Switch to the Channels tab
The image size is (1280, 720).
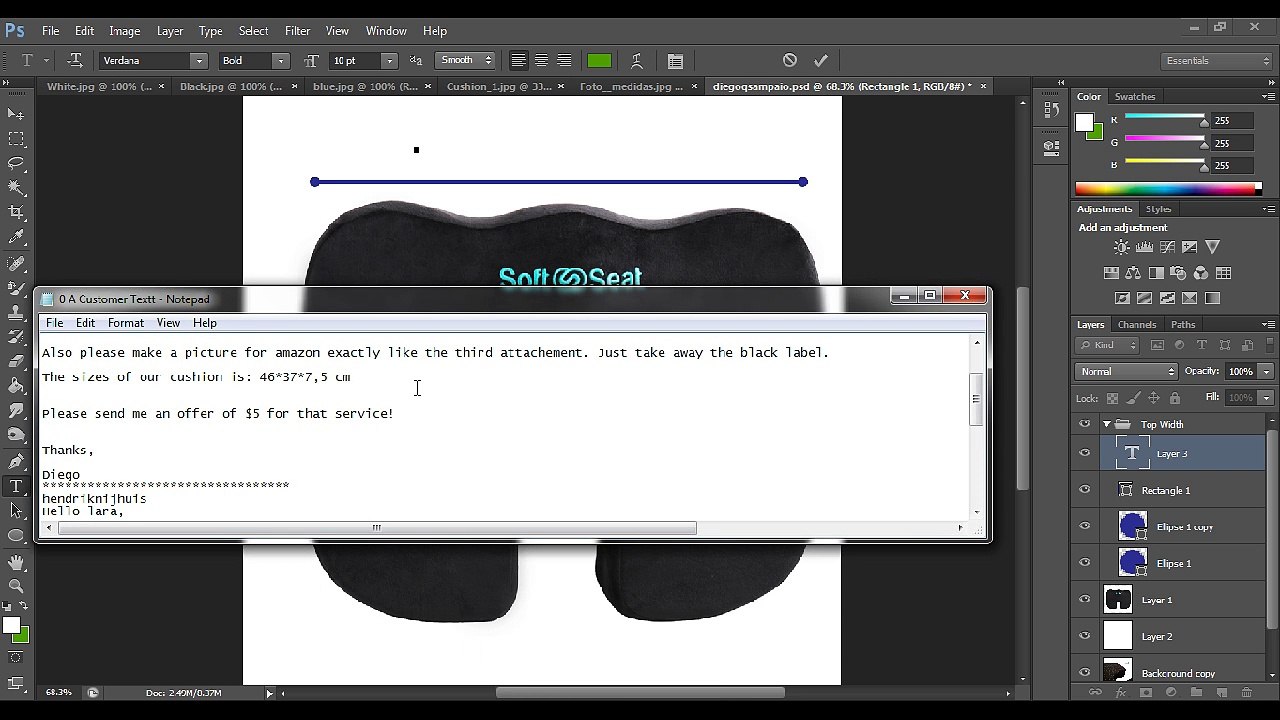click(1136, 325)
